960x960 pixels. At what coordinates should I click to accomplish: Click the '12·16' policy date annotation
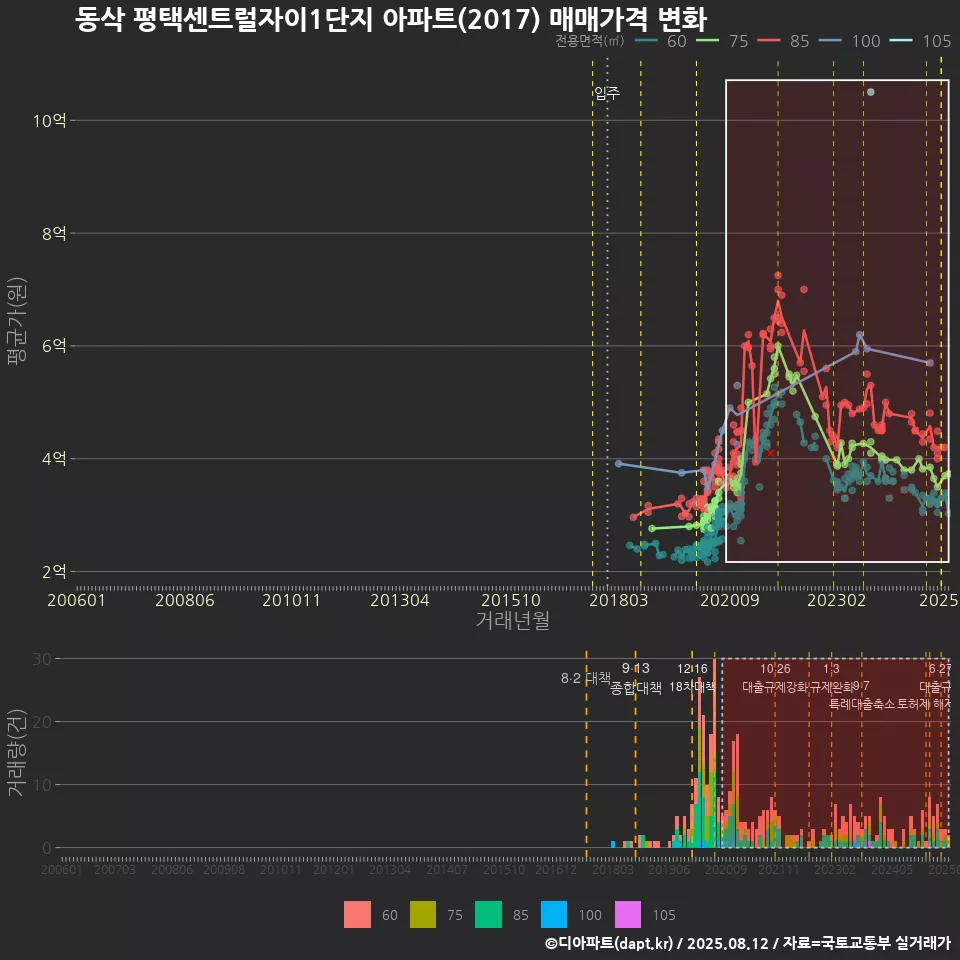click(692, 669)
